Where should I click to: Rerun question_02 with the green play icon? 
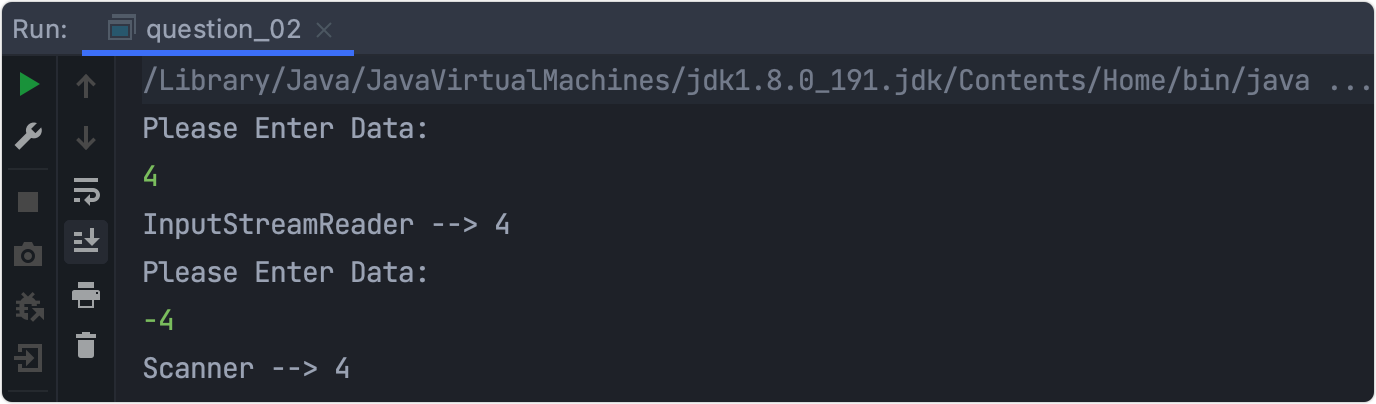(x=29, y=86)
